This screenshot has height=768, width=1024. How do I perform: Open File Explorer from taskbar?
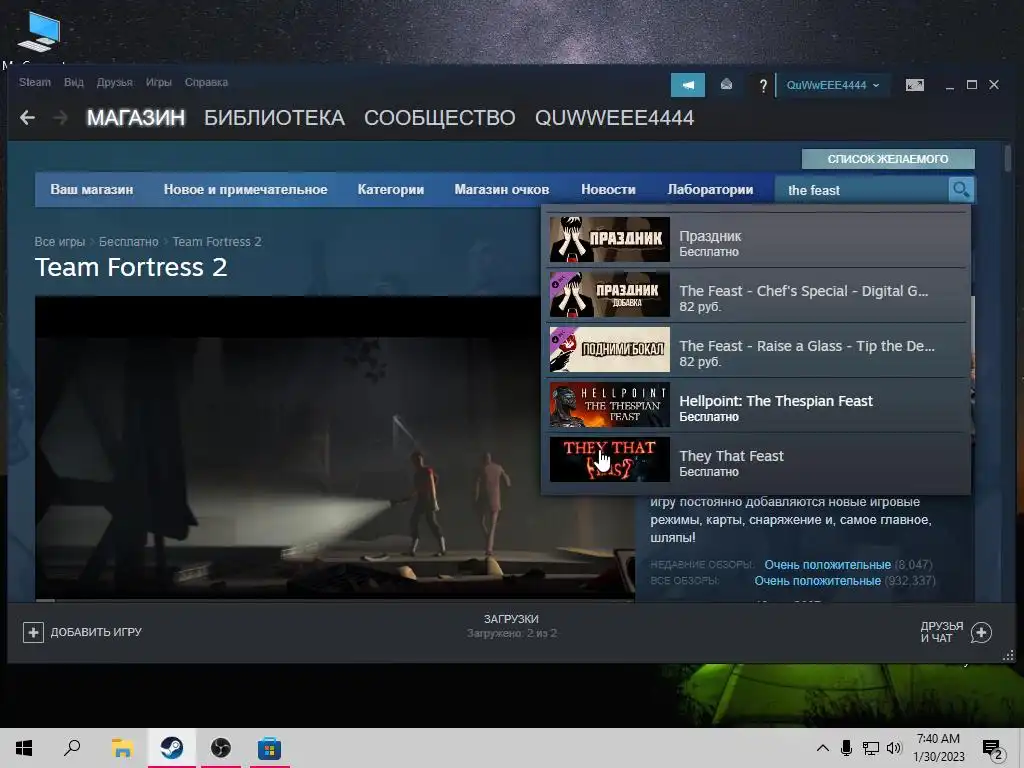122,748
